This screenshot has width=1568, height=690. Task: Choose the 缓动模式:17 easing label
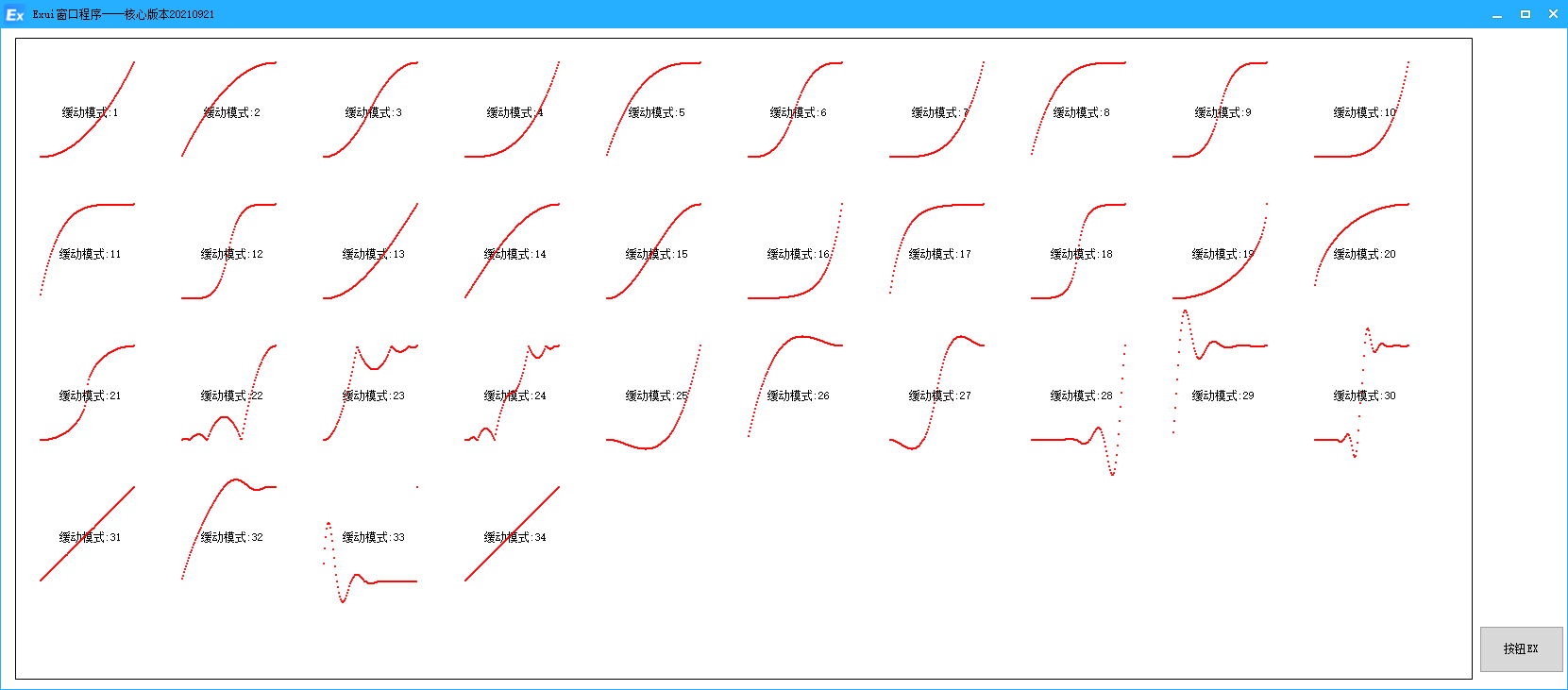click(x=940, y=254)
